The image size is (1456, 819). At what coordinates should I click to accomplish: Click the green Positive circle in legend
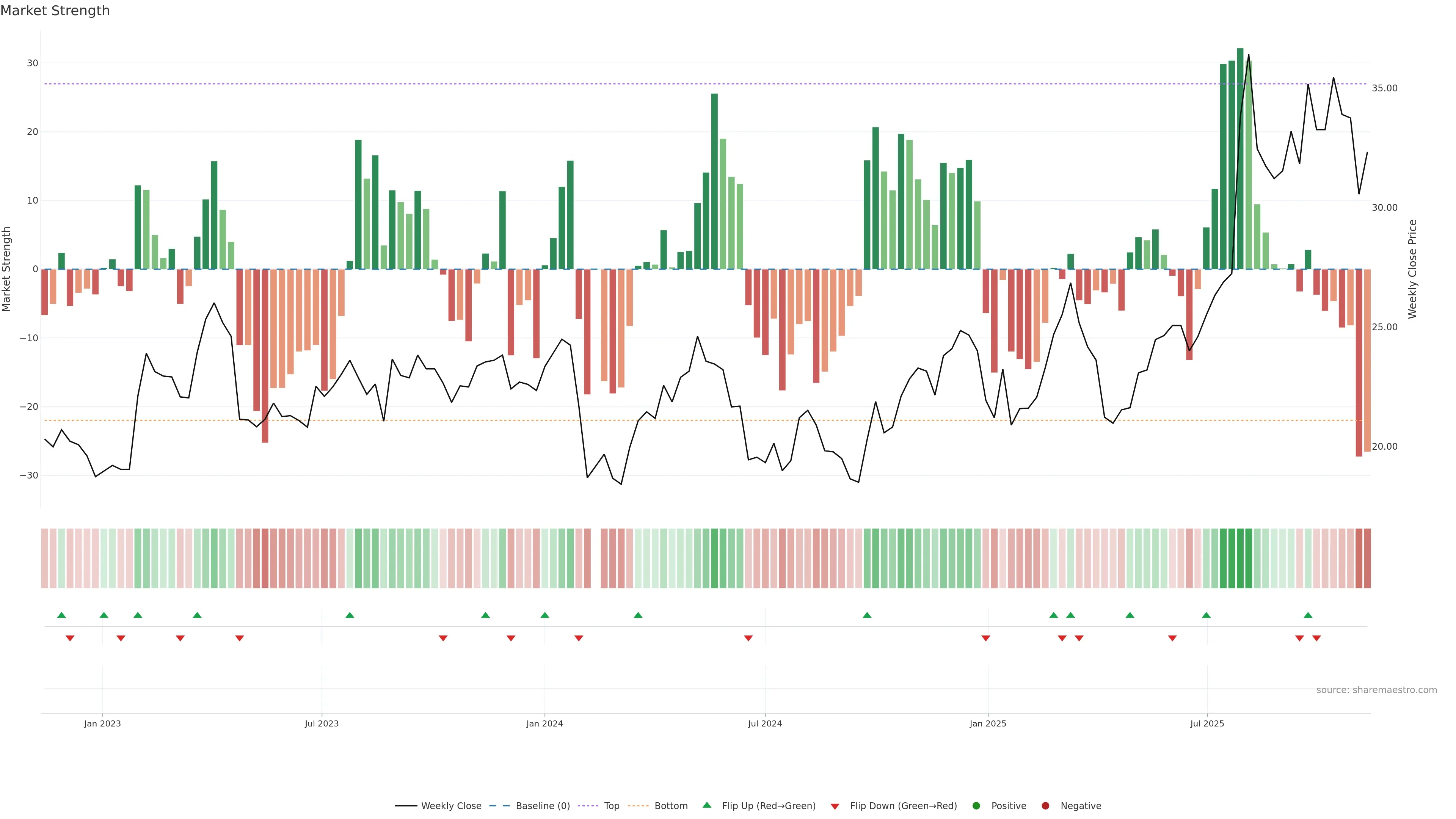(x=976, y=806)
